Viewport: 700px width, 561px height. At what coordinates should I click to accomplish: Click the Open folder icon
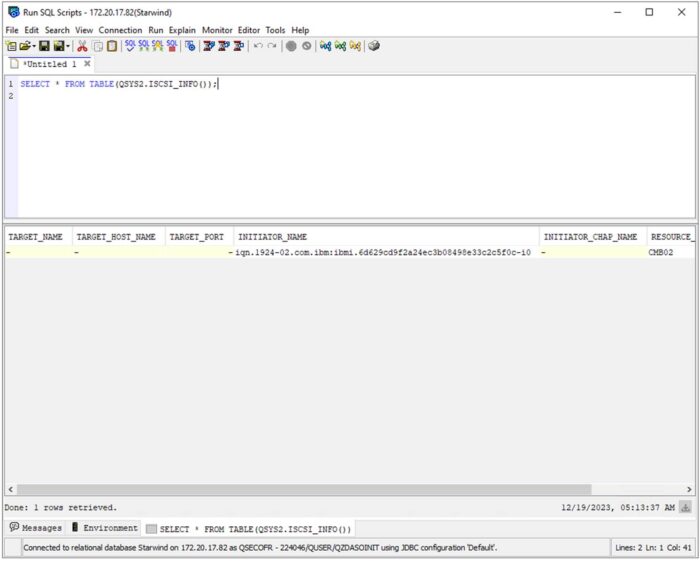pos(24,46)
